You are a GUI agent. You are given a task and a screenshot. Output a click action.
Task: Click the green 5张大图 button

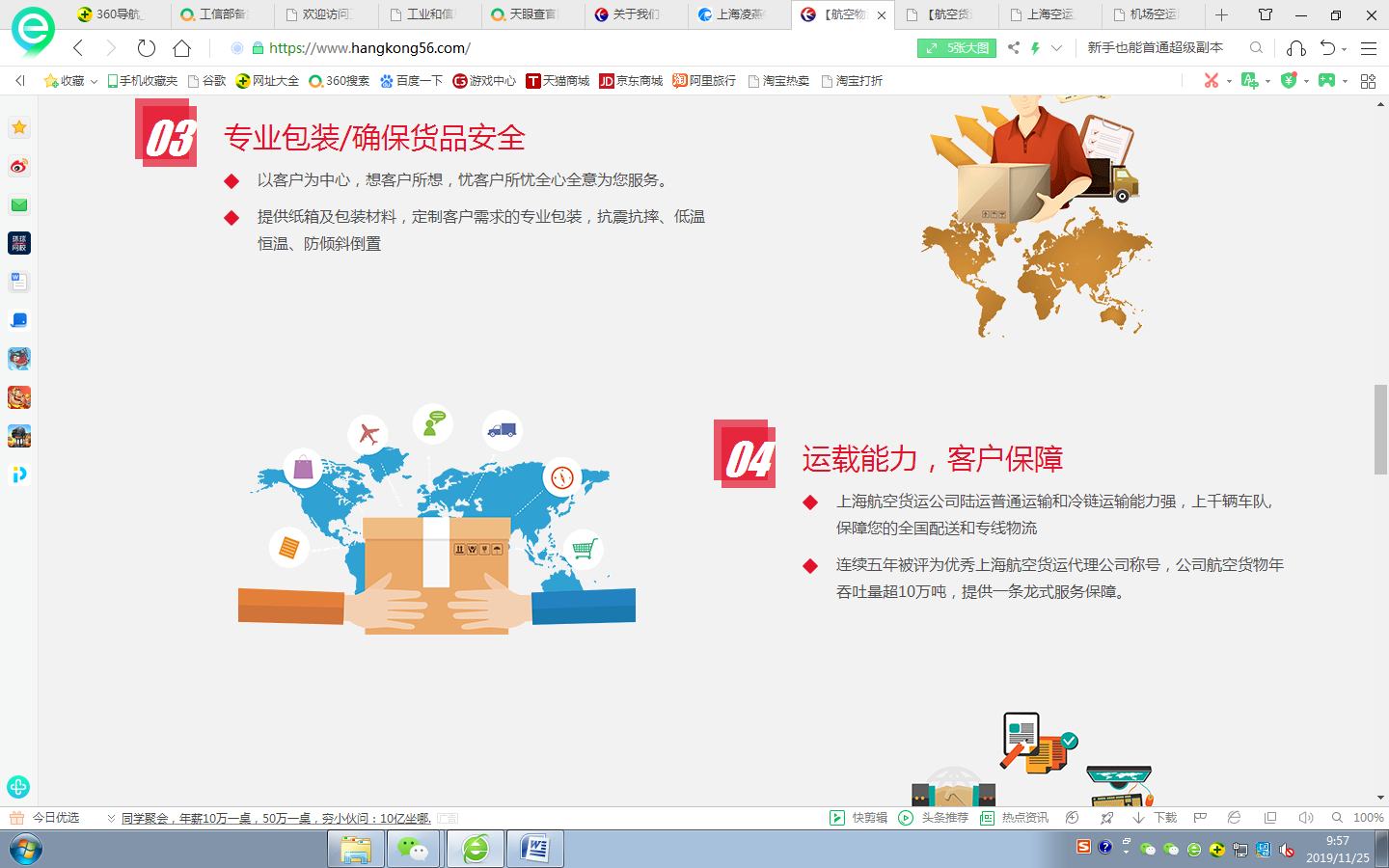point(957,48)
